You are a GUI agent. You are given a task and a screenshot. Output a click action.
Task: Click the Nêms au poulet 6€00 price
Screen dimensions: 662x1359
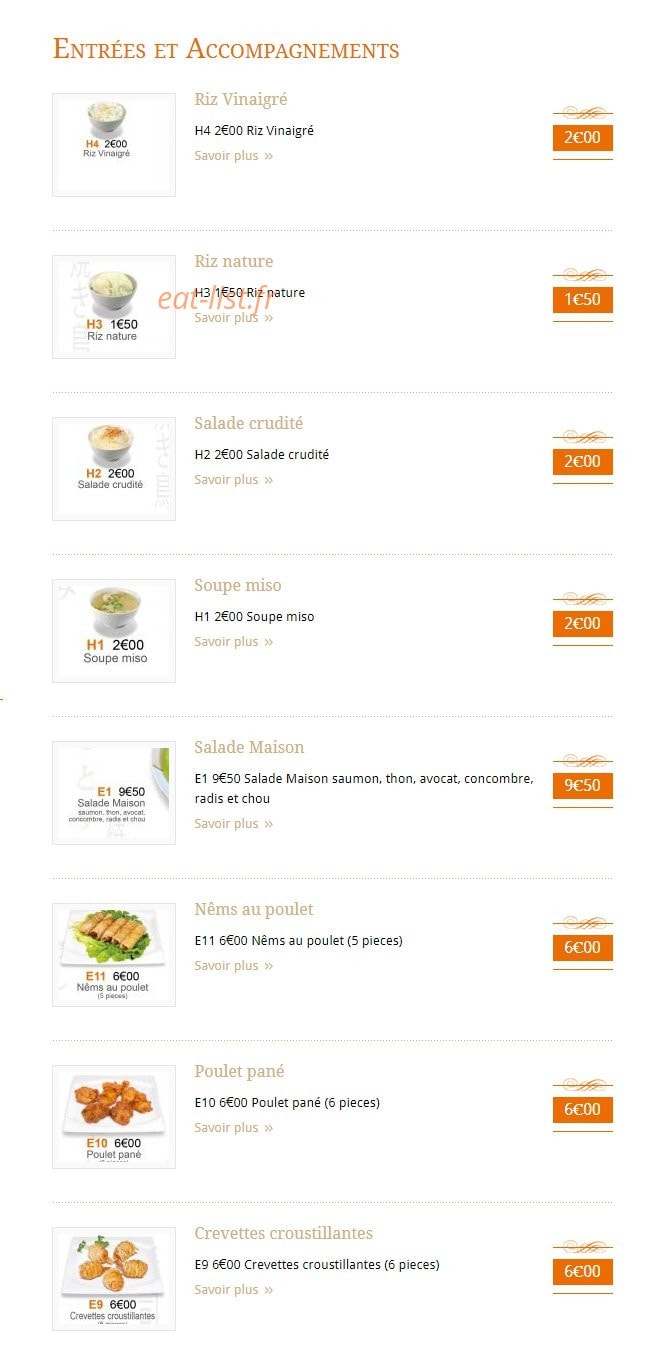click(x=583, y=948)
